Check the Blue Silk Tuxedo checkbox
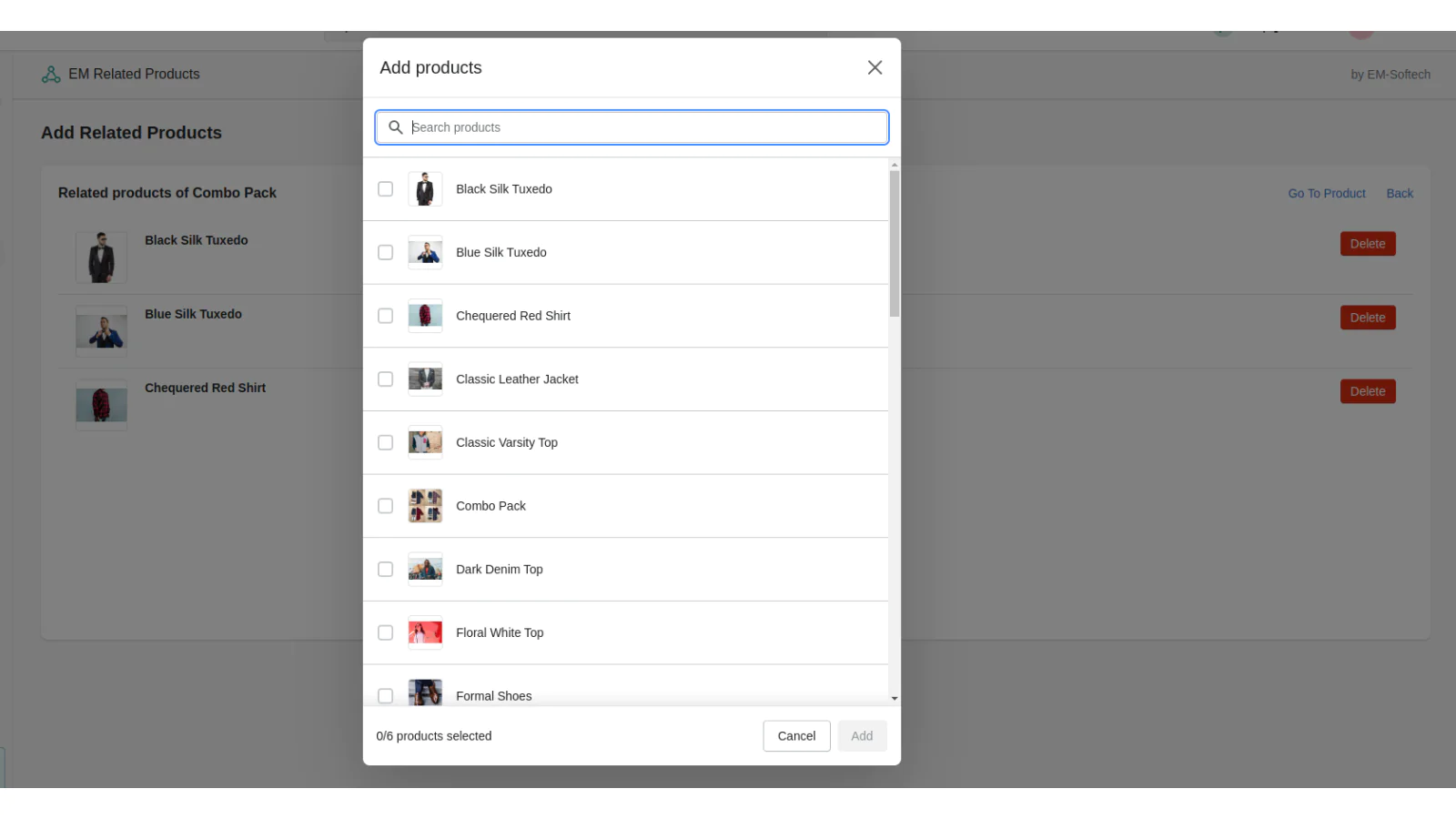1456x819 pixels. tap(386, 253)
